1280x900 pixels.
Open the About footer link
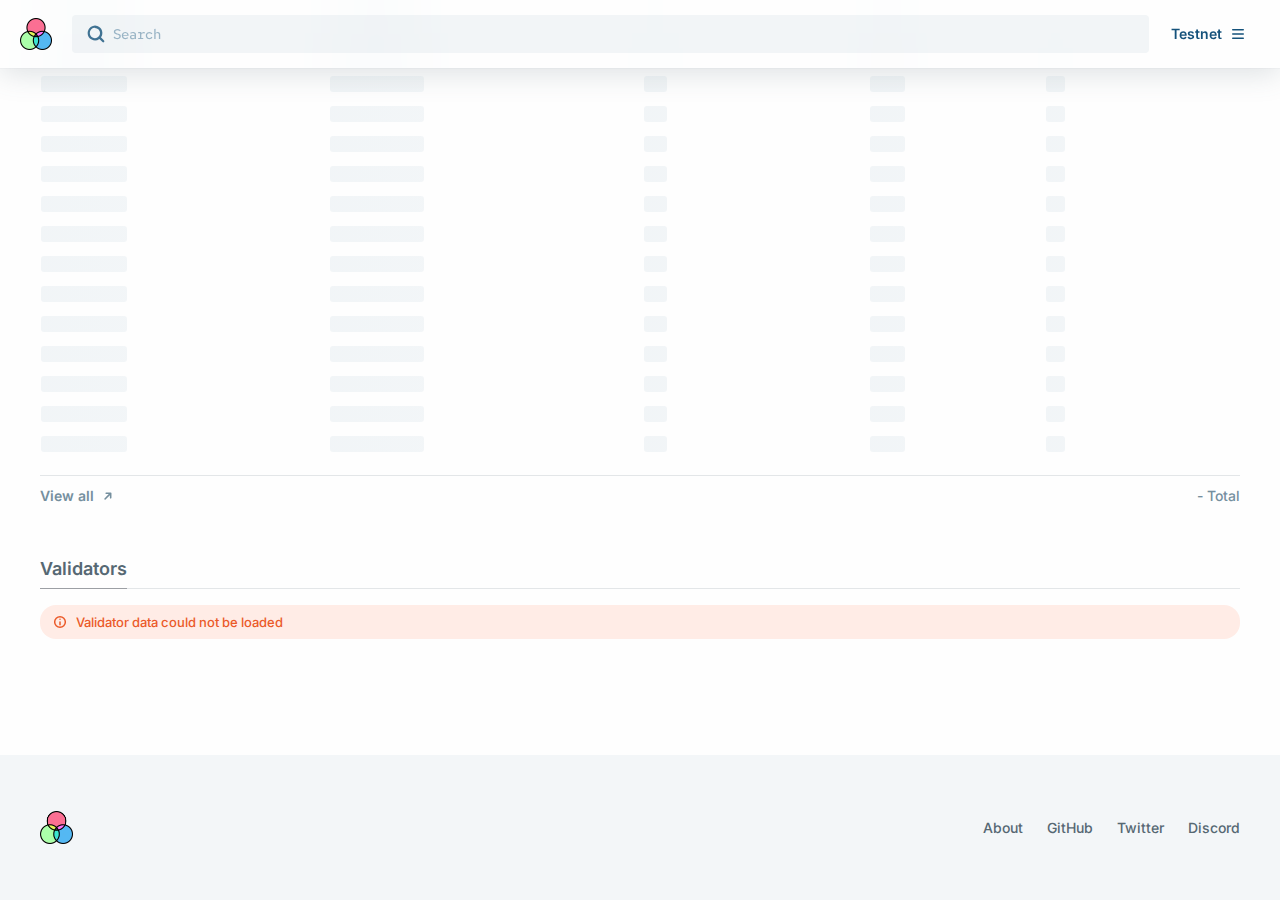(1003, 828)
